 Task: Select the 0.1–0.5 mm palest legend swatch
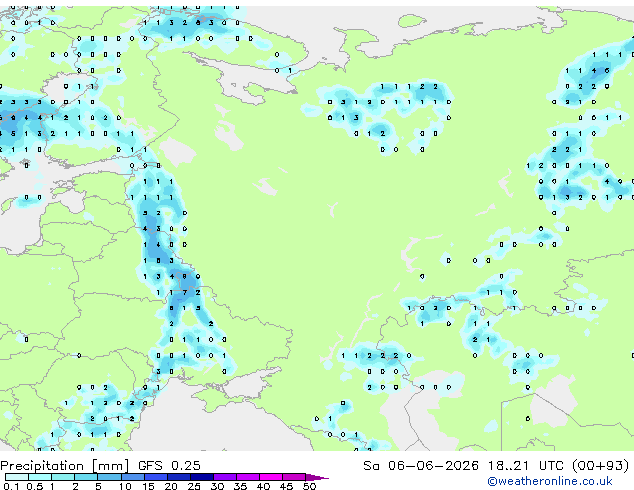tap(17, 477)
